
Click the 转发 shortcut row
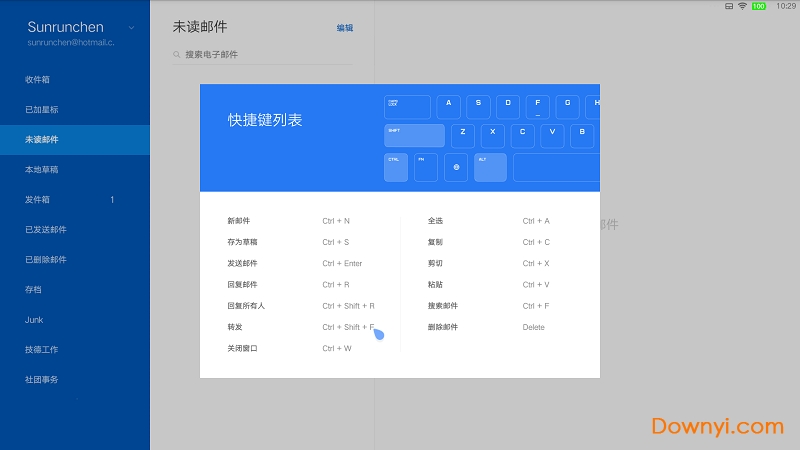coord(300,327)
